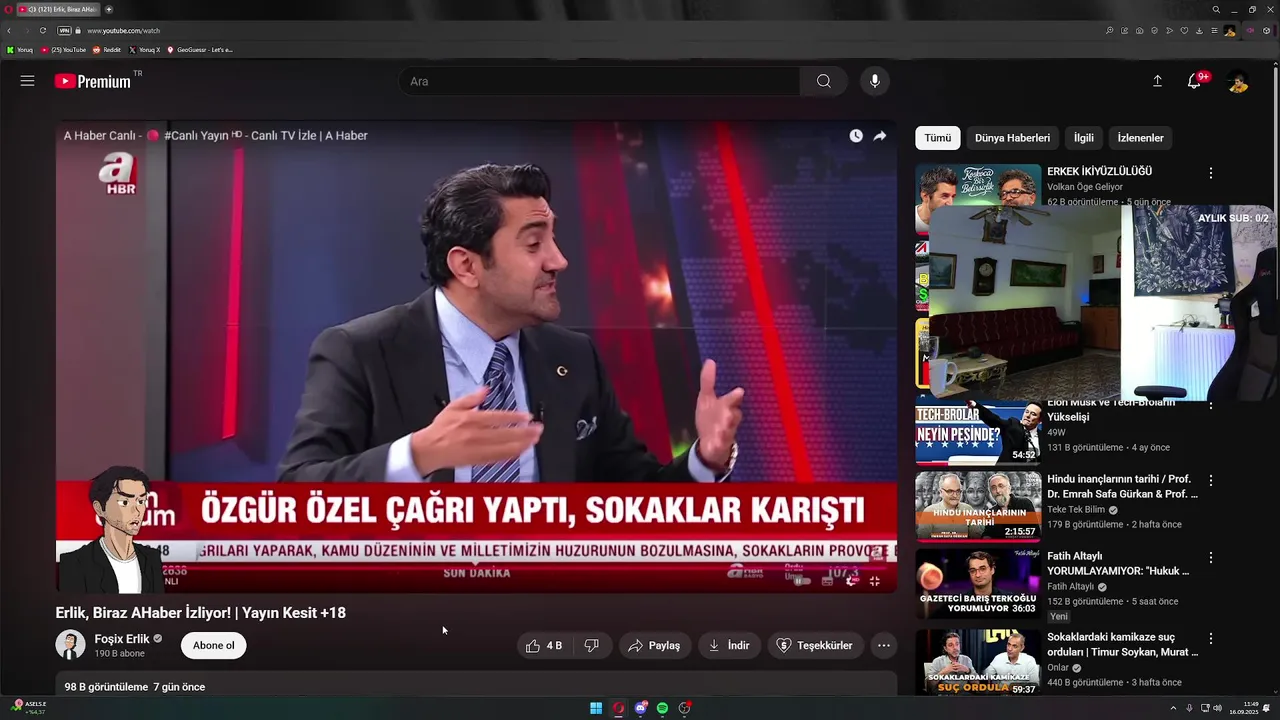Toggle the Opera VPN badge

pos(64,31)
